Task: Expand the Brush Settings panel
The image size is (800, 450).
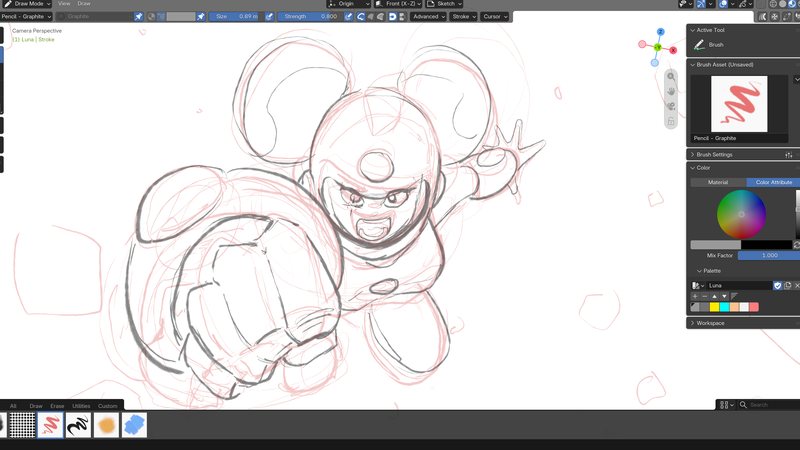Action: tap(693, 155)
